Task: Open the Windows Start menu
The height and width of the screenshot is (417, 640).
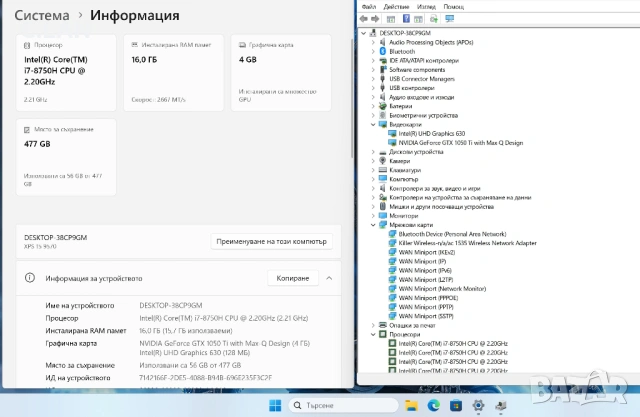Action: tap(275, 405)
